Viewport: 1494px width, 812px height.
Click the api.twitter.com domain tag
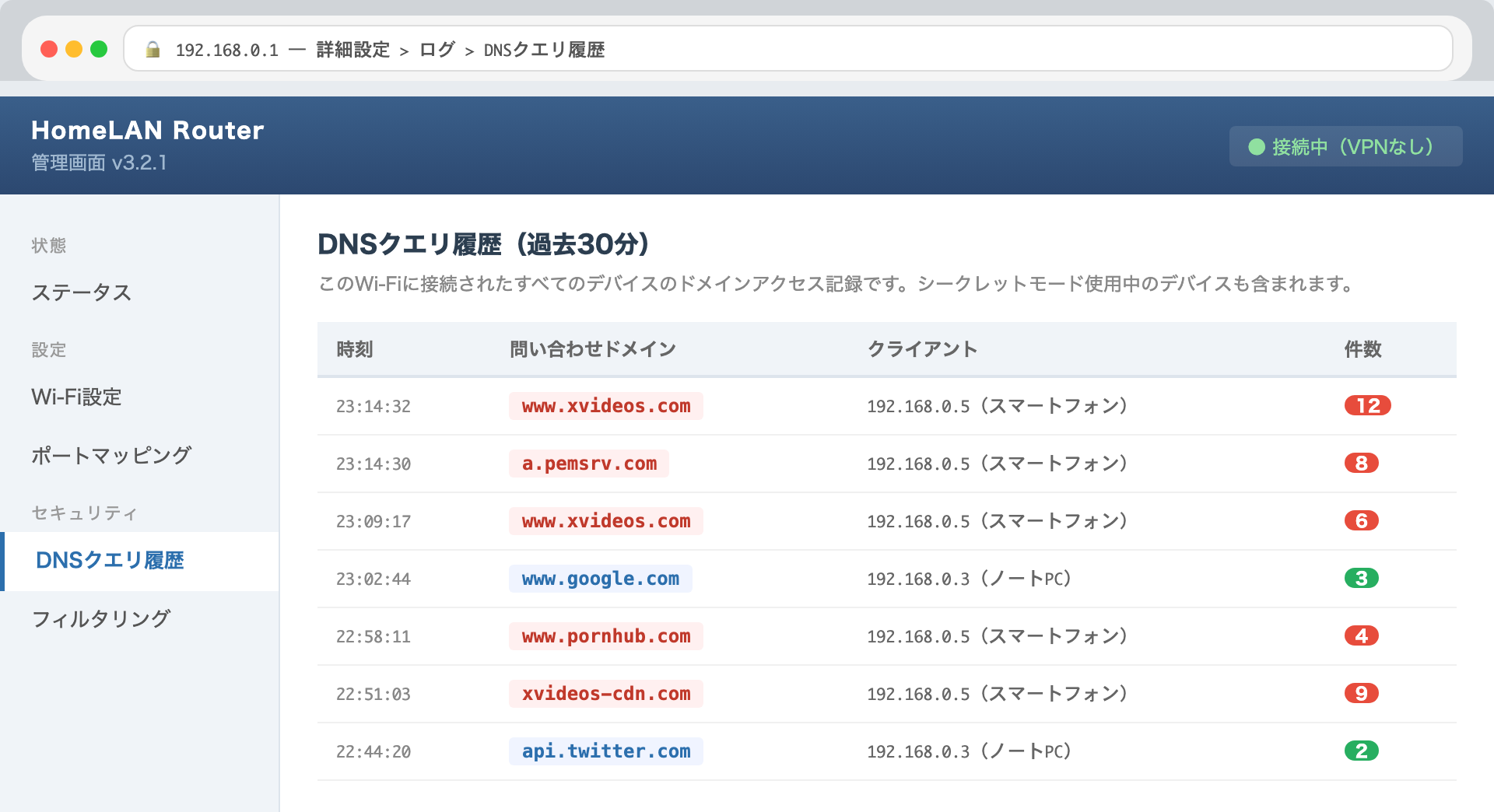(x=606, y=751)
